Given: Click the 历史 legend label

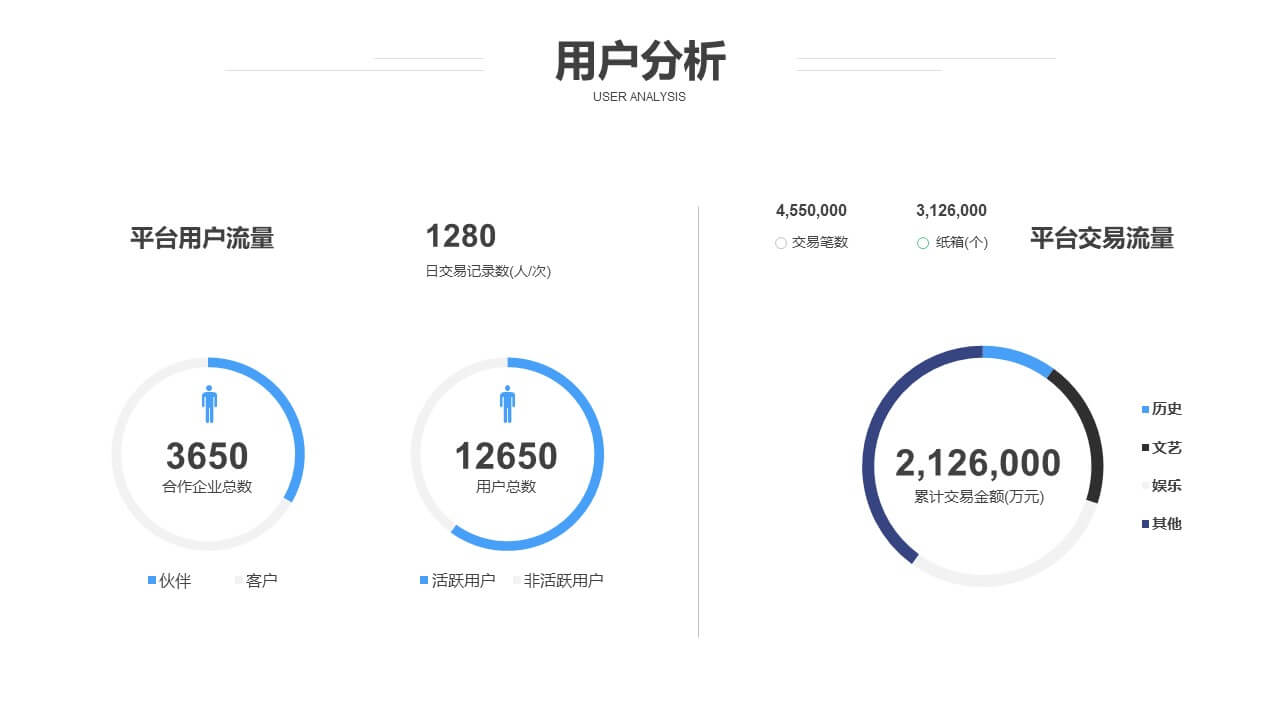Looking at the screenshot, I should (x=1167, y=409).
